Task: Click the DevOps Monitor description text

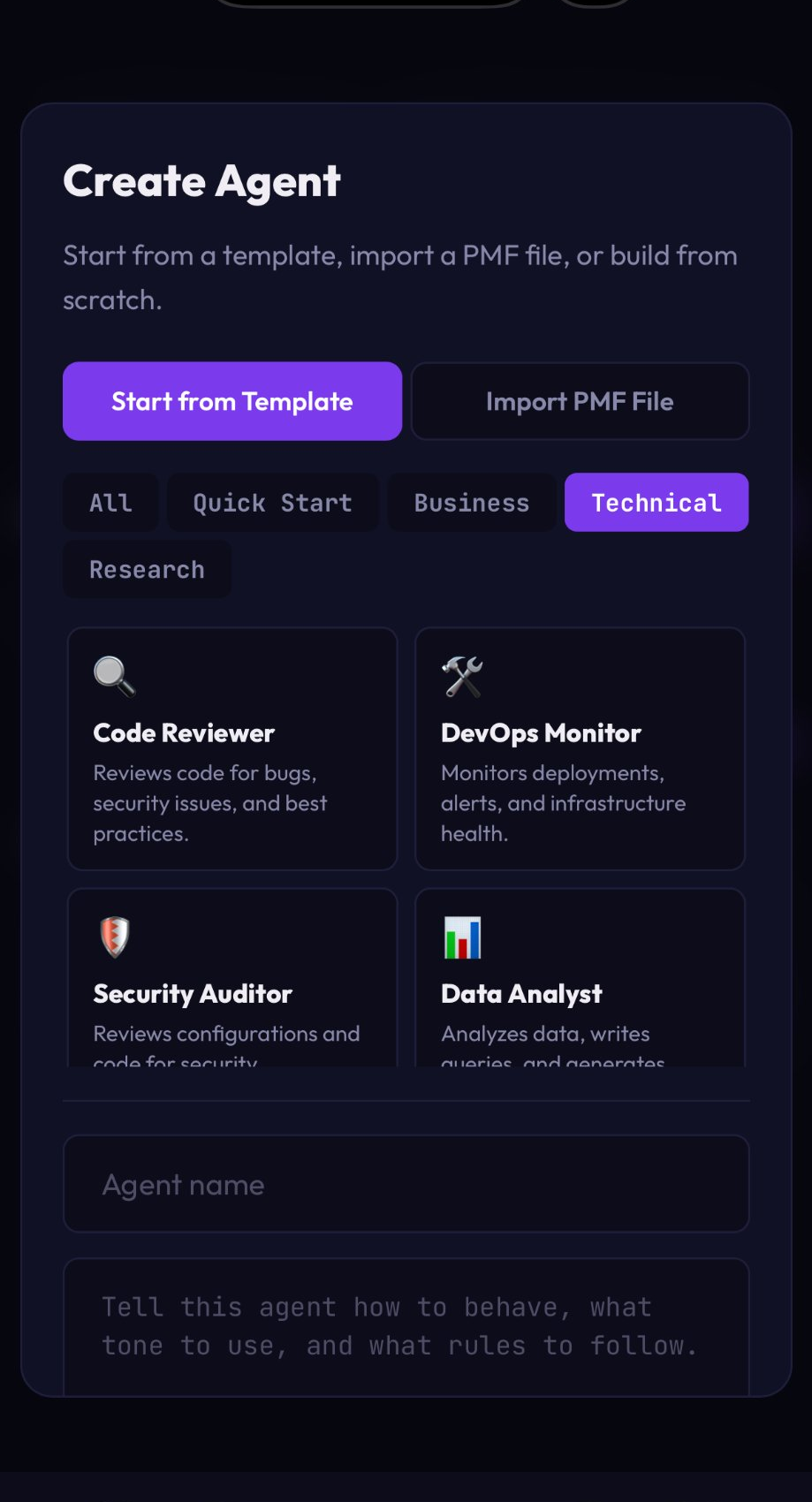Action: 563,803
